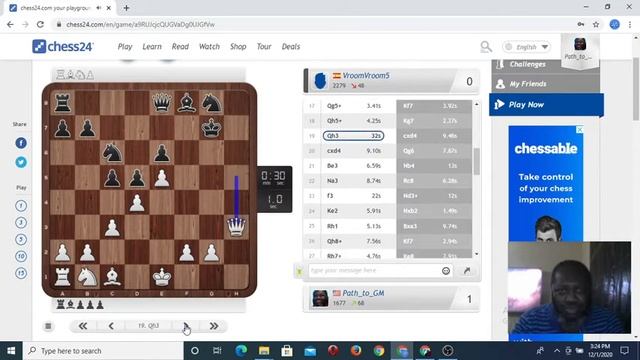Close the chess24 browser tab
The width and height of the screenshot is (640, 360).
(109, 8)
